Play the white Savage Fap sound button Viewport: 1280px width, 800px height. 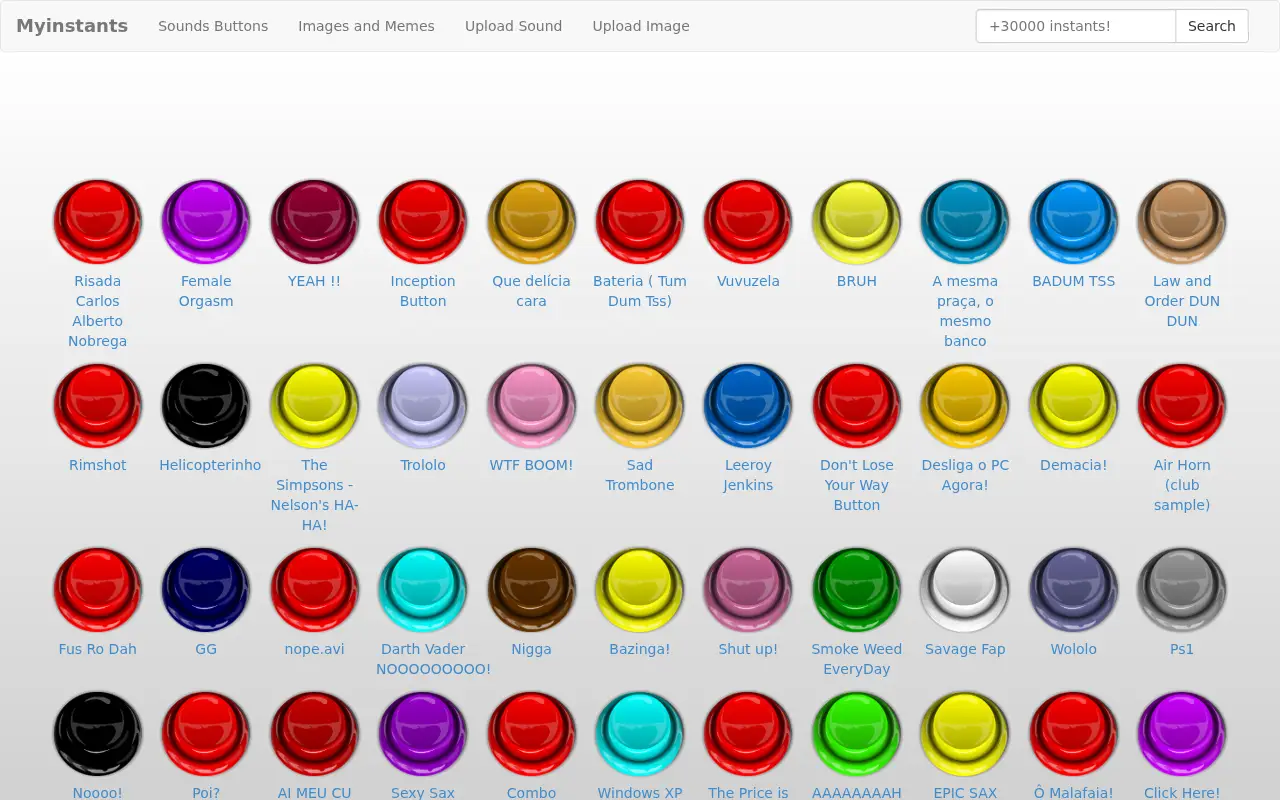(x=965, y=590)
